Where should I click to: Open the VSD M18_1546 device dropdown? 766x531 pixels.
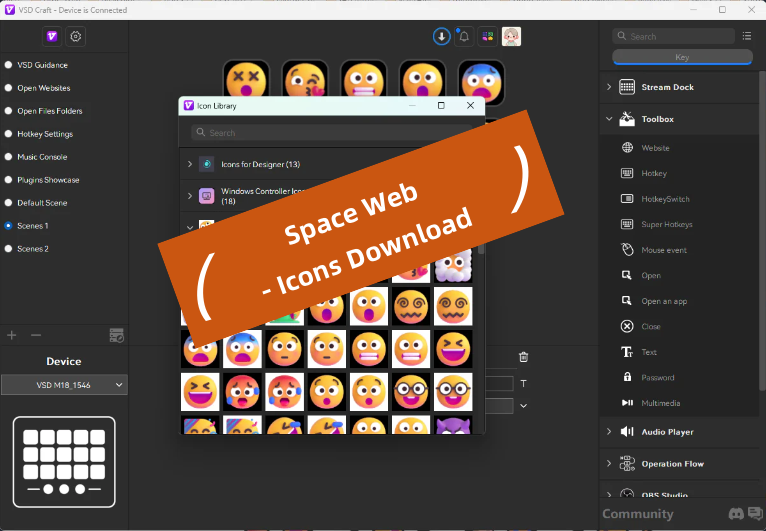[x=65, y=385]
